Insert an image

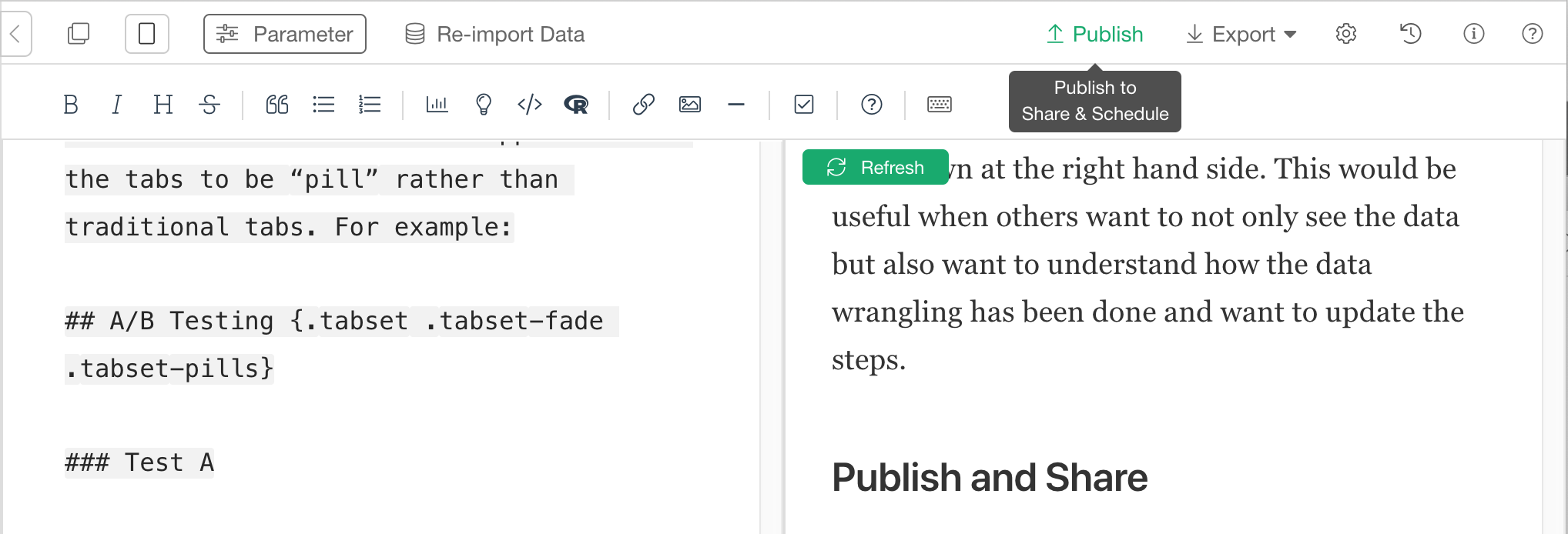coord(690,105)
